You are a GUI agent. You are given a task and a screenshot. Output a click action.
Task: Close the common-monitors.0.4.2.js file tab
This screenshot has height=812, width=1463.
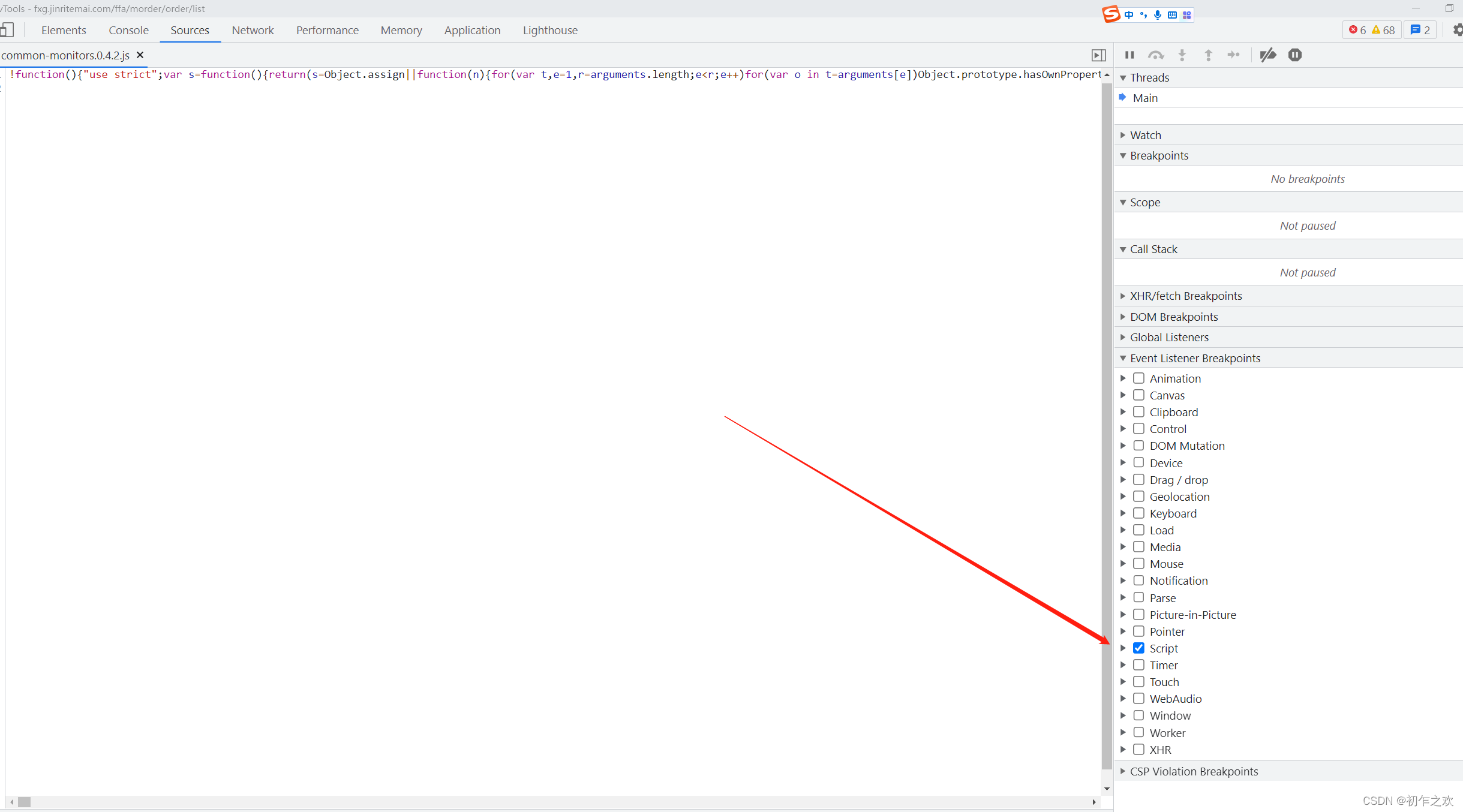[140, 55]
